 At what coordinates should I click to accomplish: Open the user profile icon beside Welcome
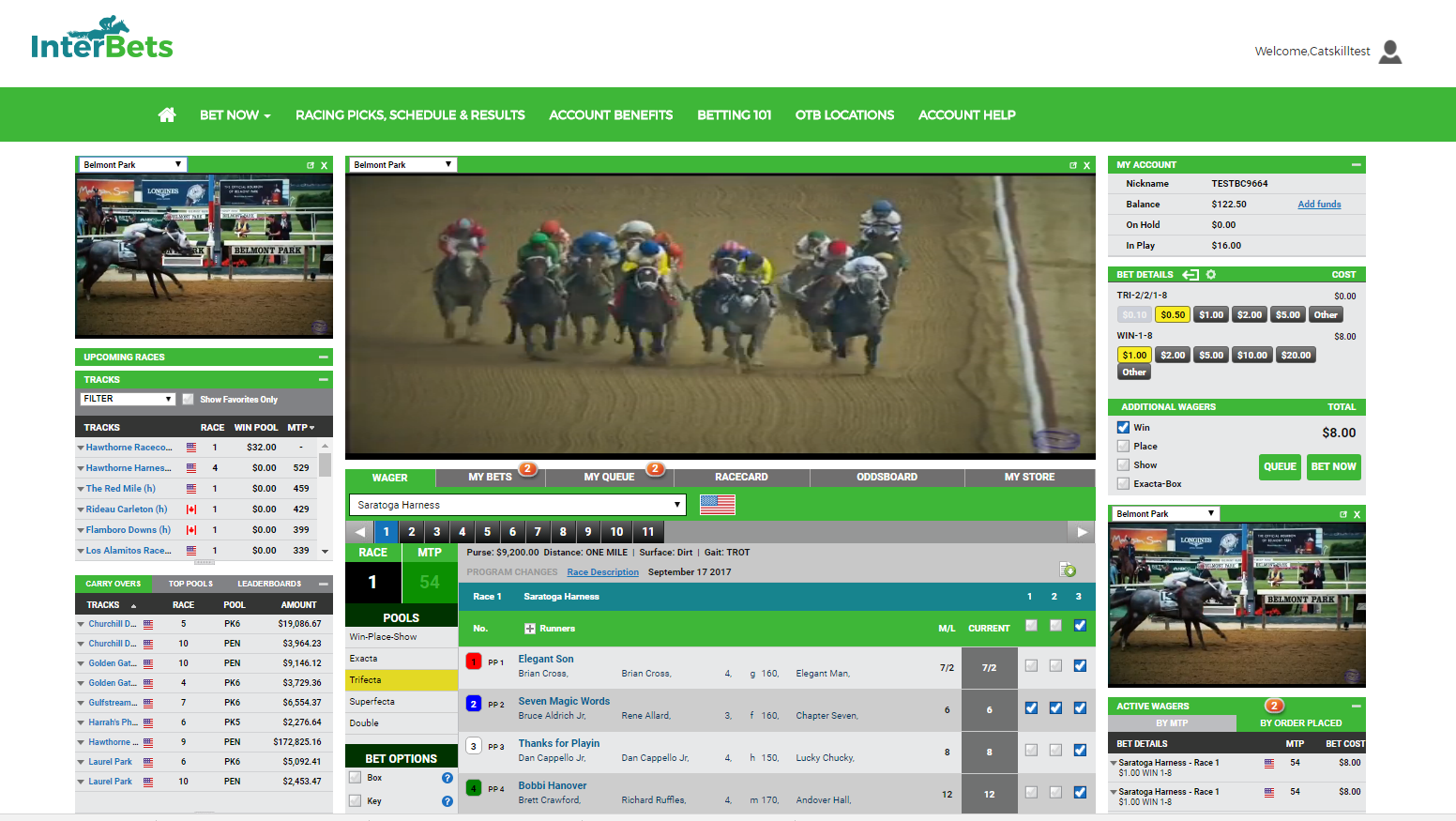coord(1390,52)
